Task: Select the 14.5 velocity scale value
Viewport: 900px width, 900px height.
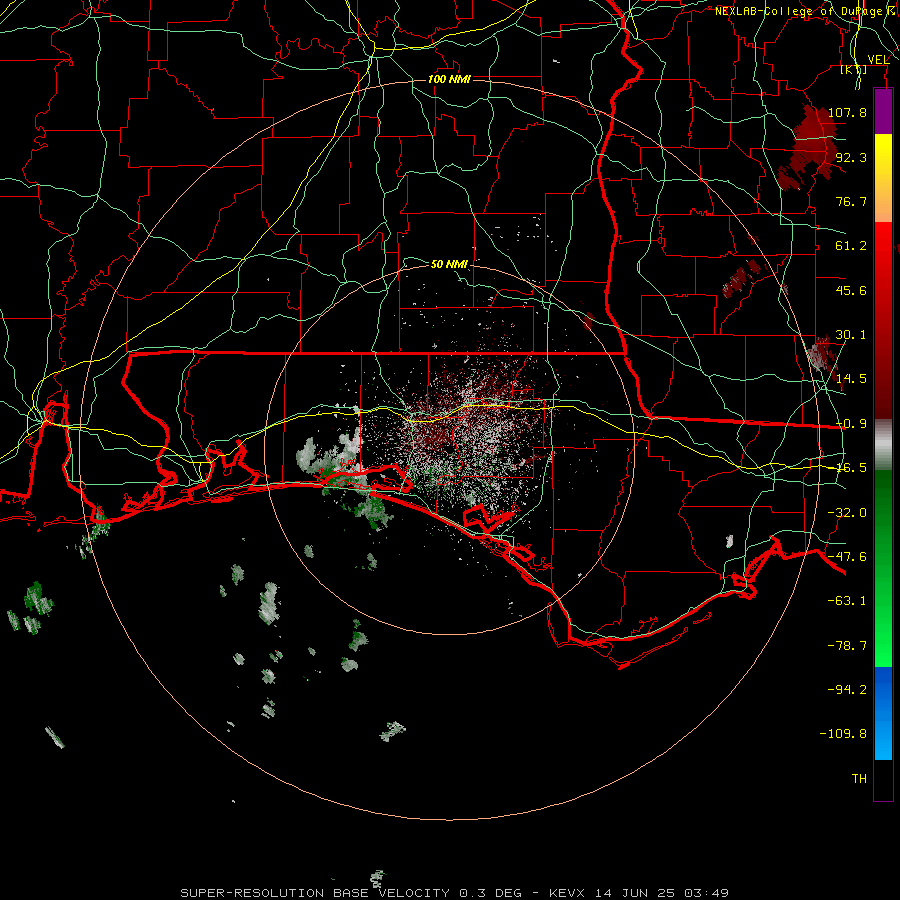Action: (x=851, y=379)
